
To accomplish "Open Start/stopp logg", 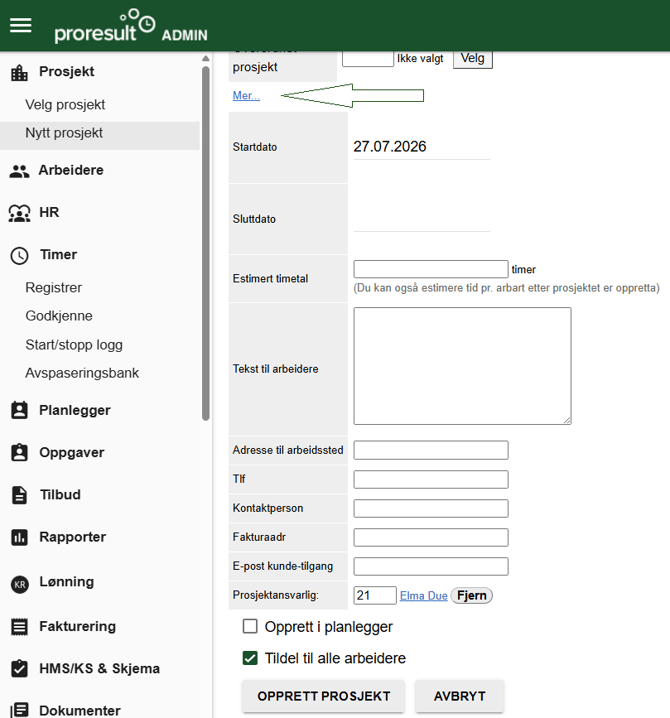I will click(74, 345).
